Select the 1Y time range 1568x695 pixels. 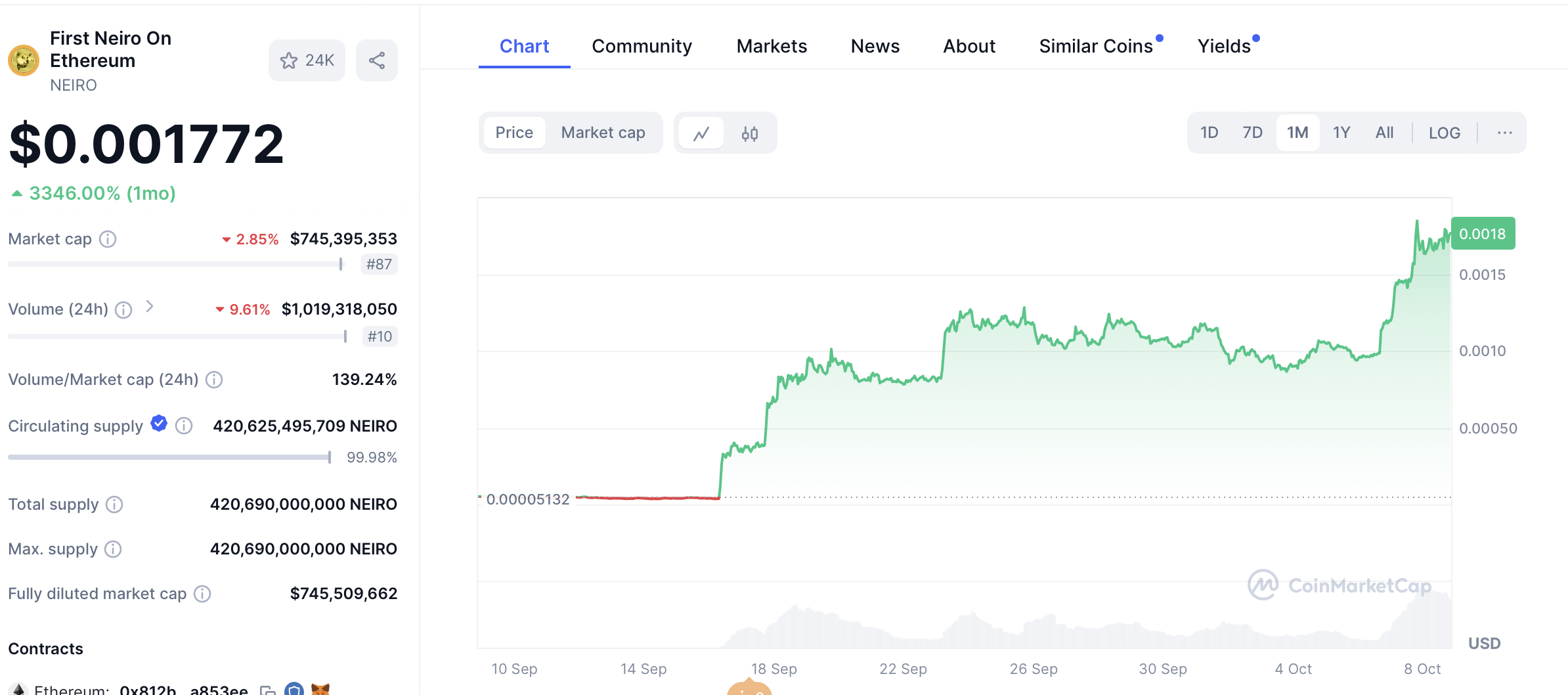coord(1341,133)
